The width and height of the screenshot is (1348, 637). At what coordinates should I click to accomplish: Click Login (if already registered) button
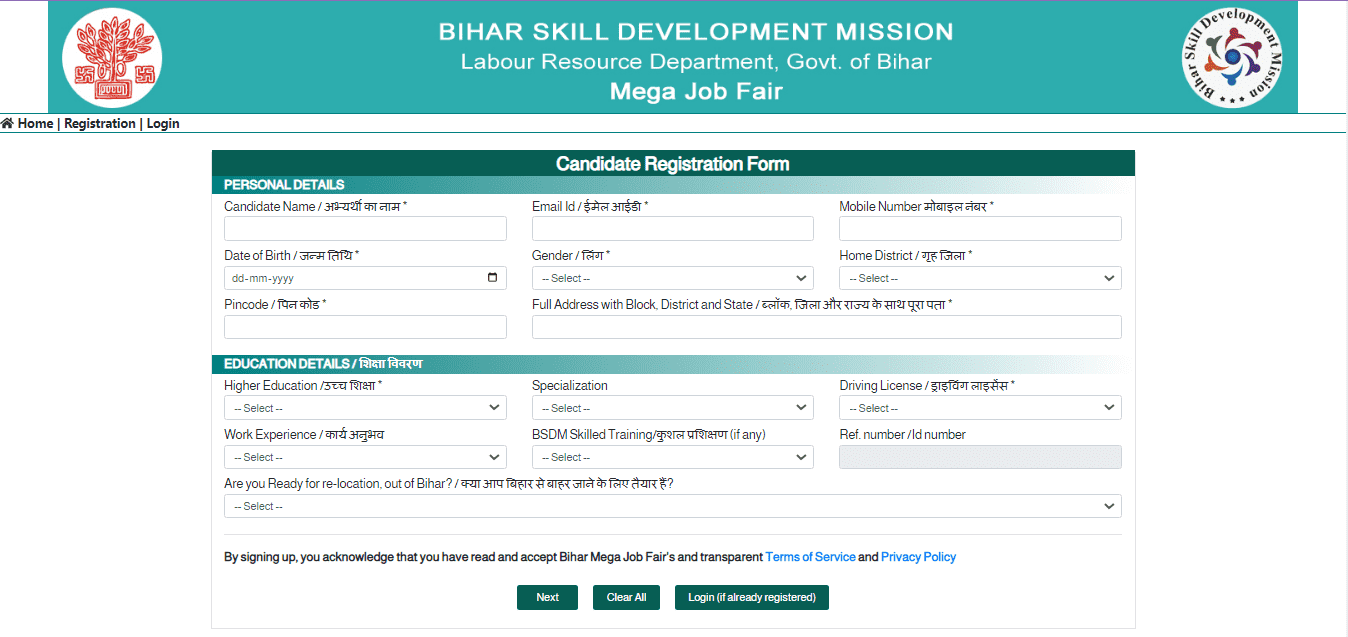[x=751, y=597]
